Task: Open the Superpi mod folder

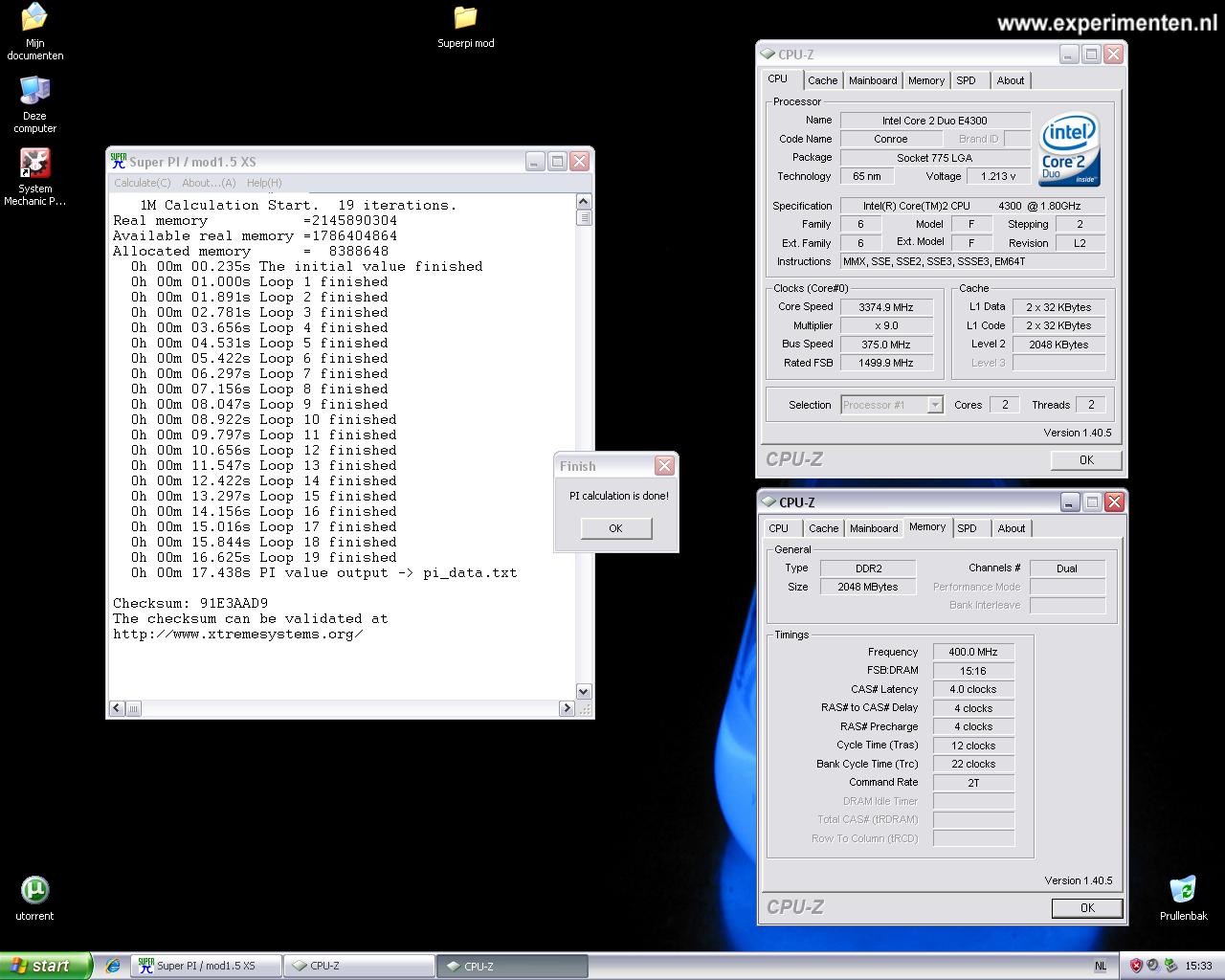Action: pos(465,26)
